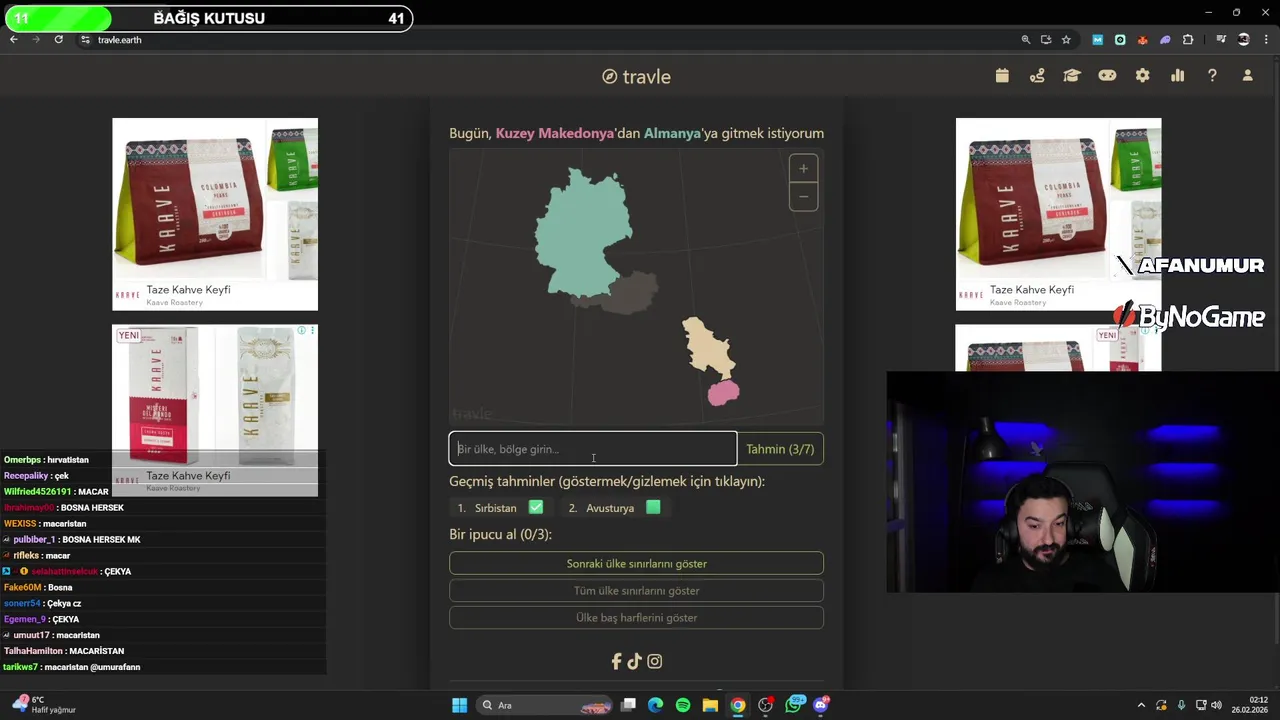Viewport: 1280px width, 720px height.
Task: Click 'Ülke baş harflerini göster' hint button
Action: [636, 618]
